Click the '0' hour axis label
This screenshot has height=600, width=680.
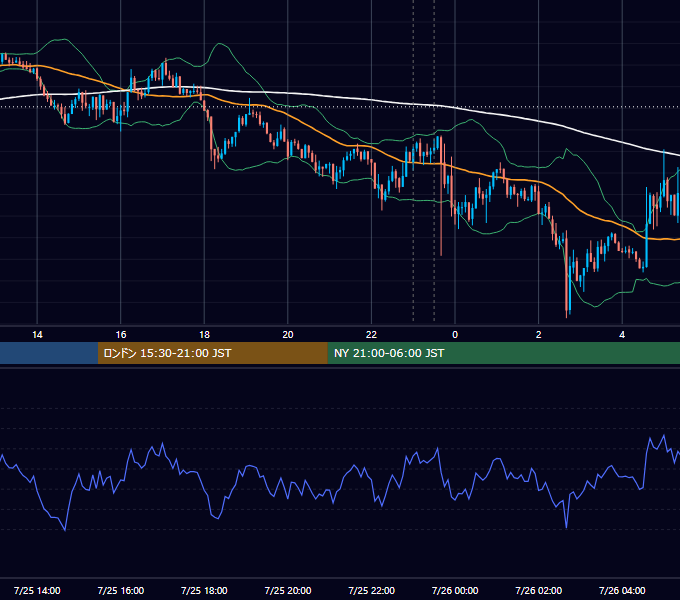(x=455, y=335)
